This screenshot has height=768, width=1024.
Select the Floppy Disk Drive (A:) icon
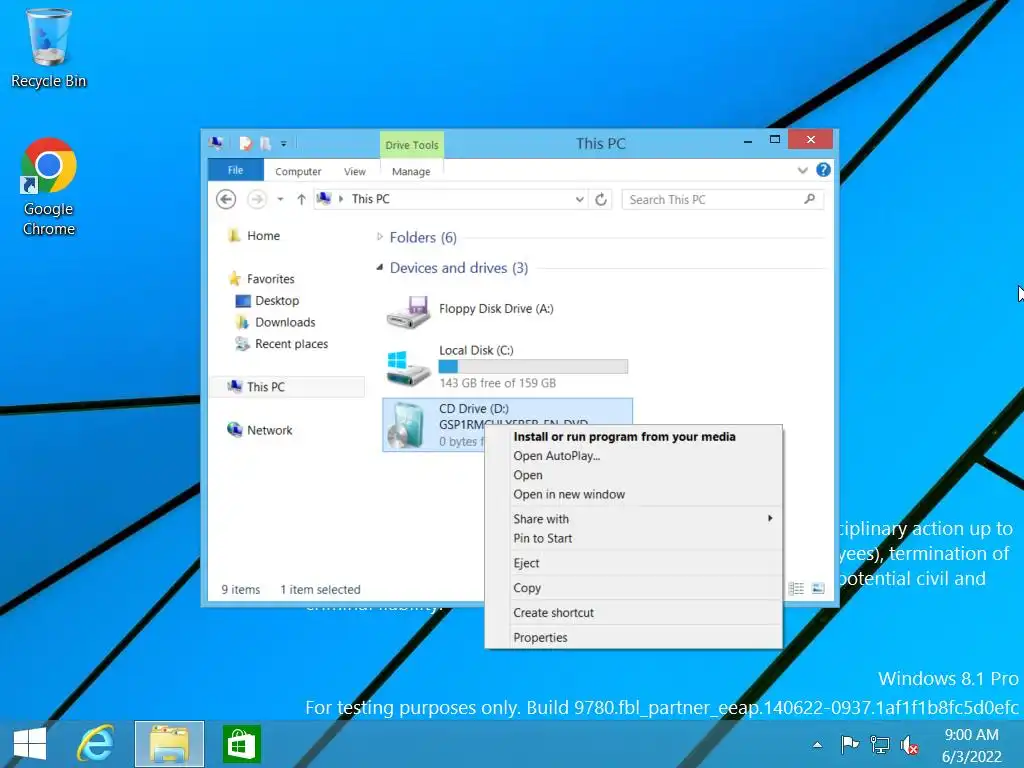click(x=408, y=312)
